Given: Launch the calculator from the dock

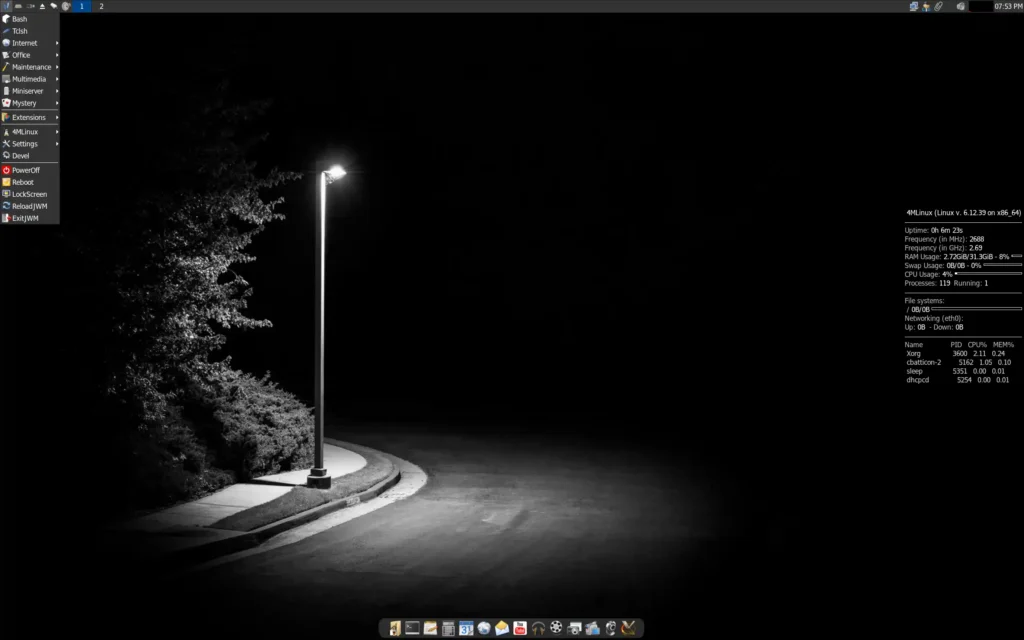Looking at the screenshot, I should click(446, 627).
